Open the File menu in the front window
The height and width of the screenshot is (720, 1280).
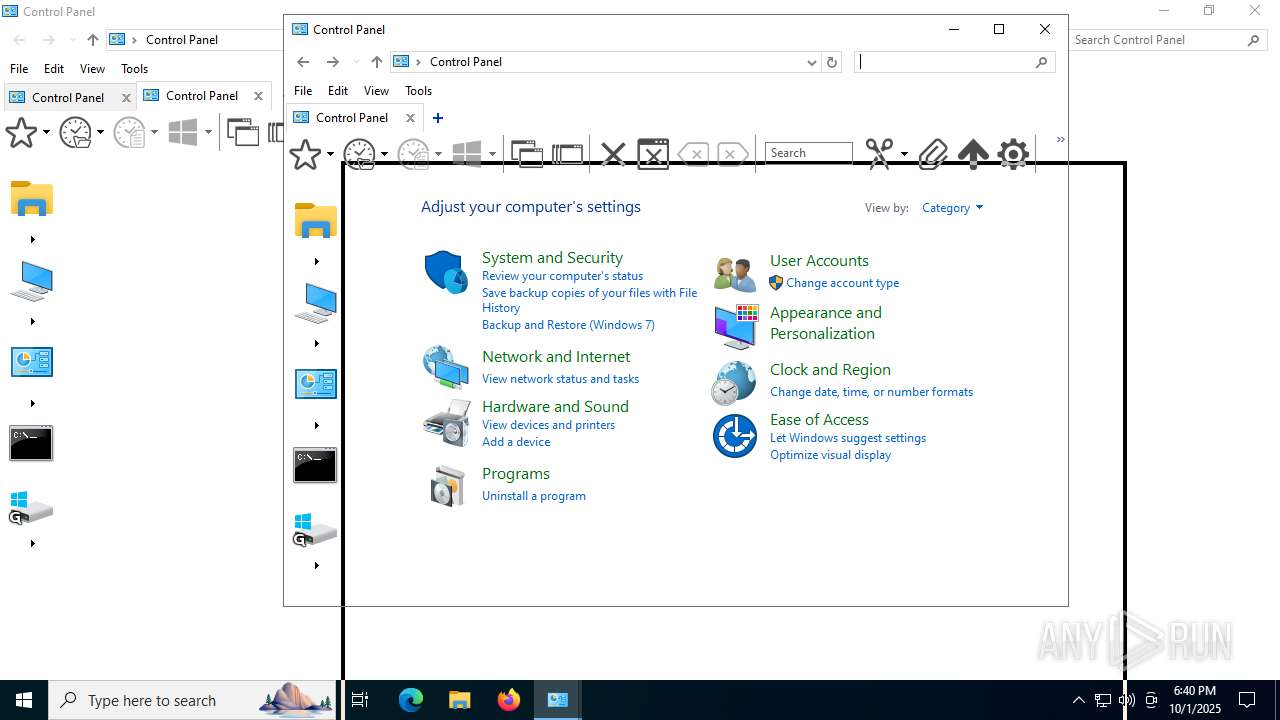pyautogui.click(x=303, y=91)
